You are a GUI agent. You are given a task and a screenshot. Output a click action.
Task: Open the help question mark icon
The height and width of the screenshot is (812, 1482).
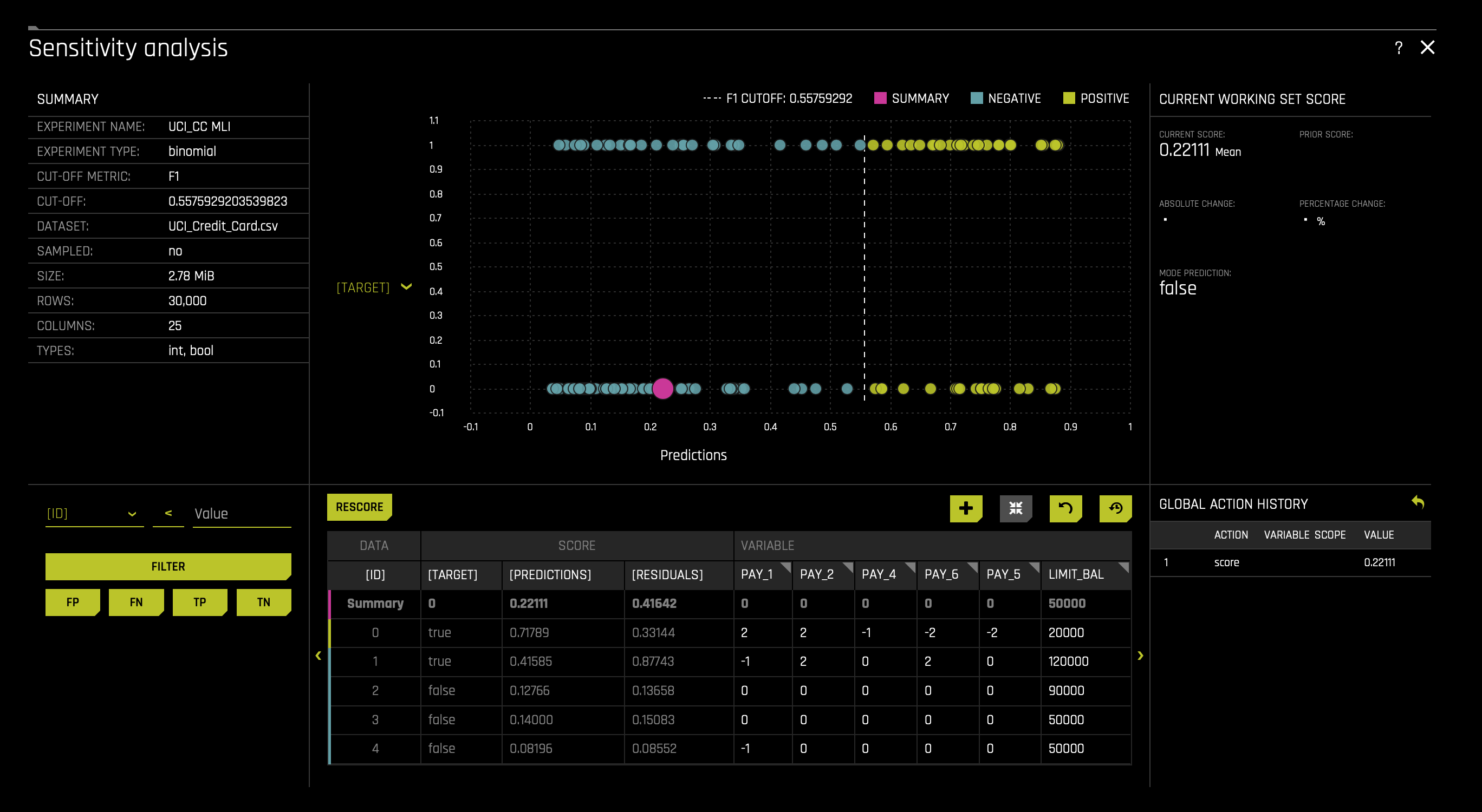(x=1399, y=48)
